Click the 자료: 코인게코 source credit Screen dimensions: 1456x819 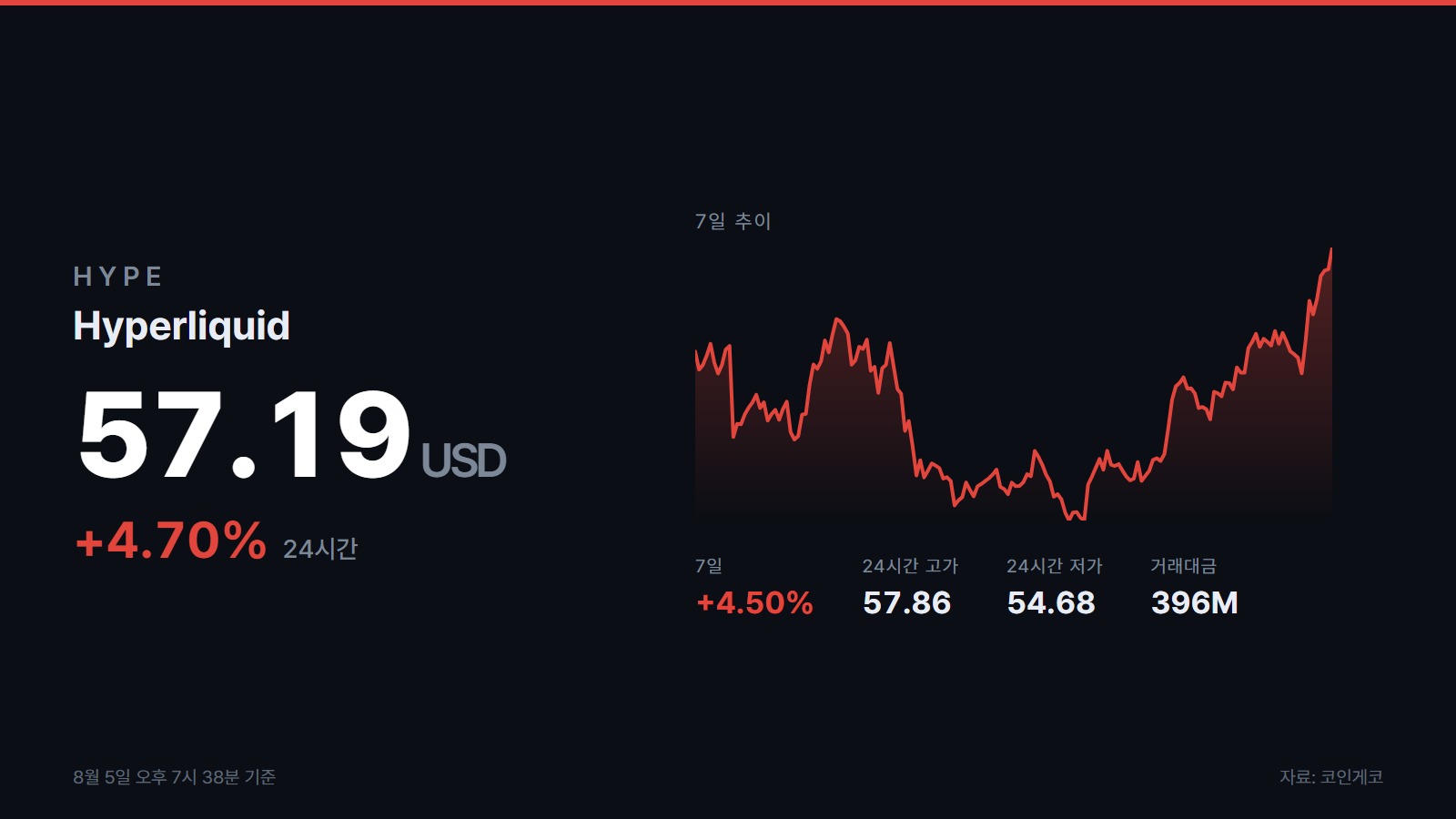(1331, 777)
